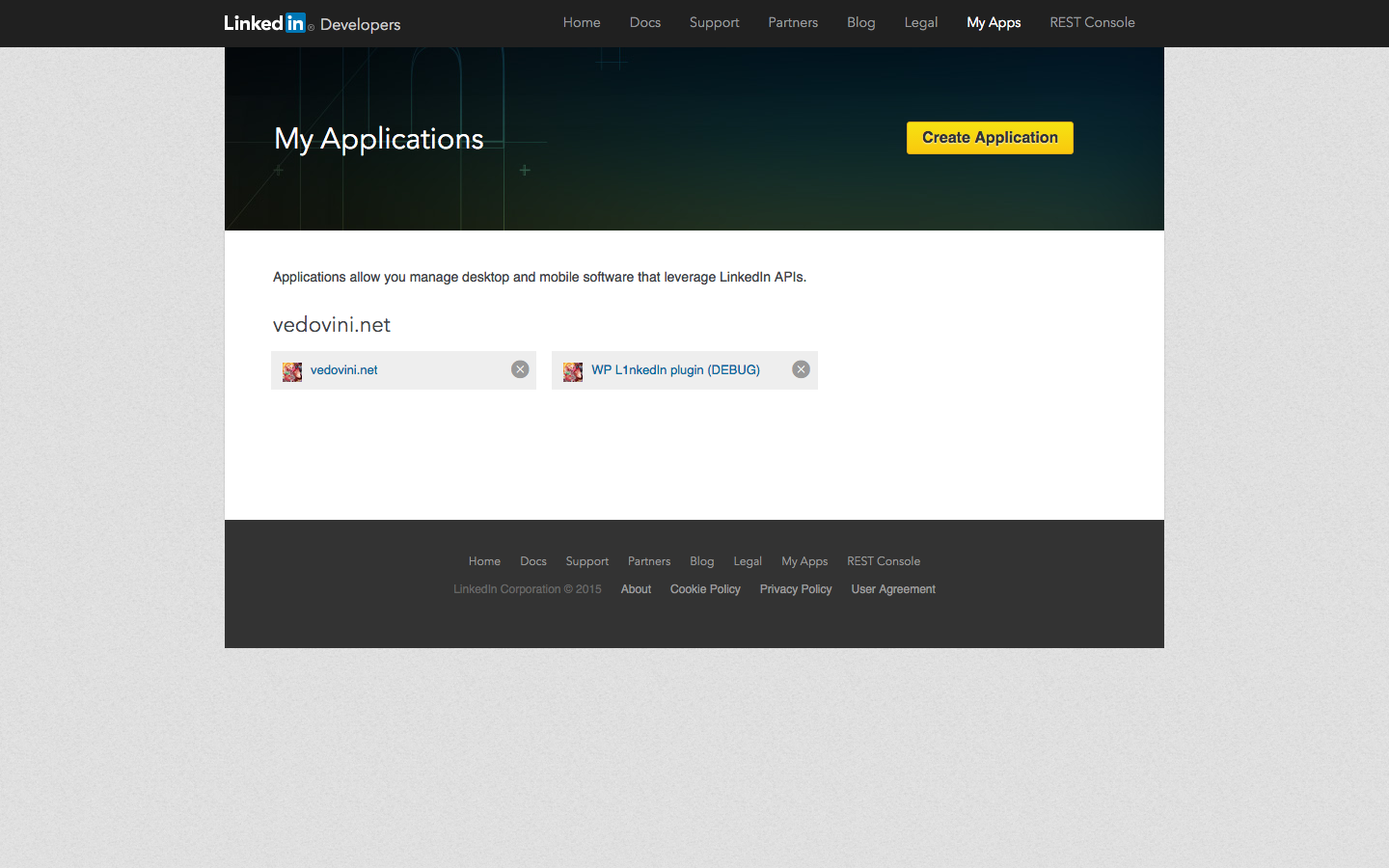Image resolution: width=1389 pixels, height=868 pixels.
Task: Open the vedovini.net application link
Action: click(x=343, y=370)
